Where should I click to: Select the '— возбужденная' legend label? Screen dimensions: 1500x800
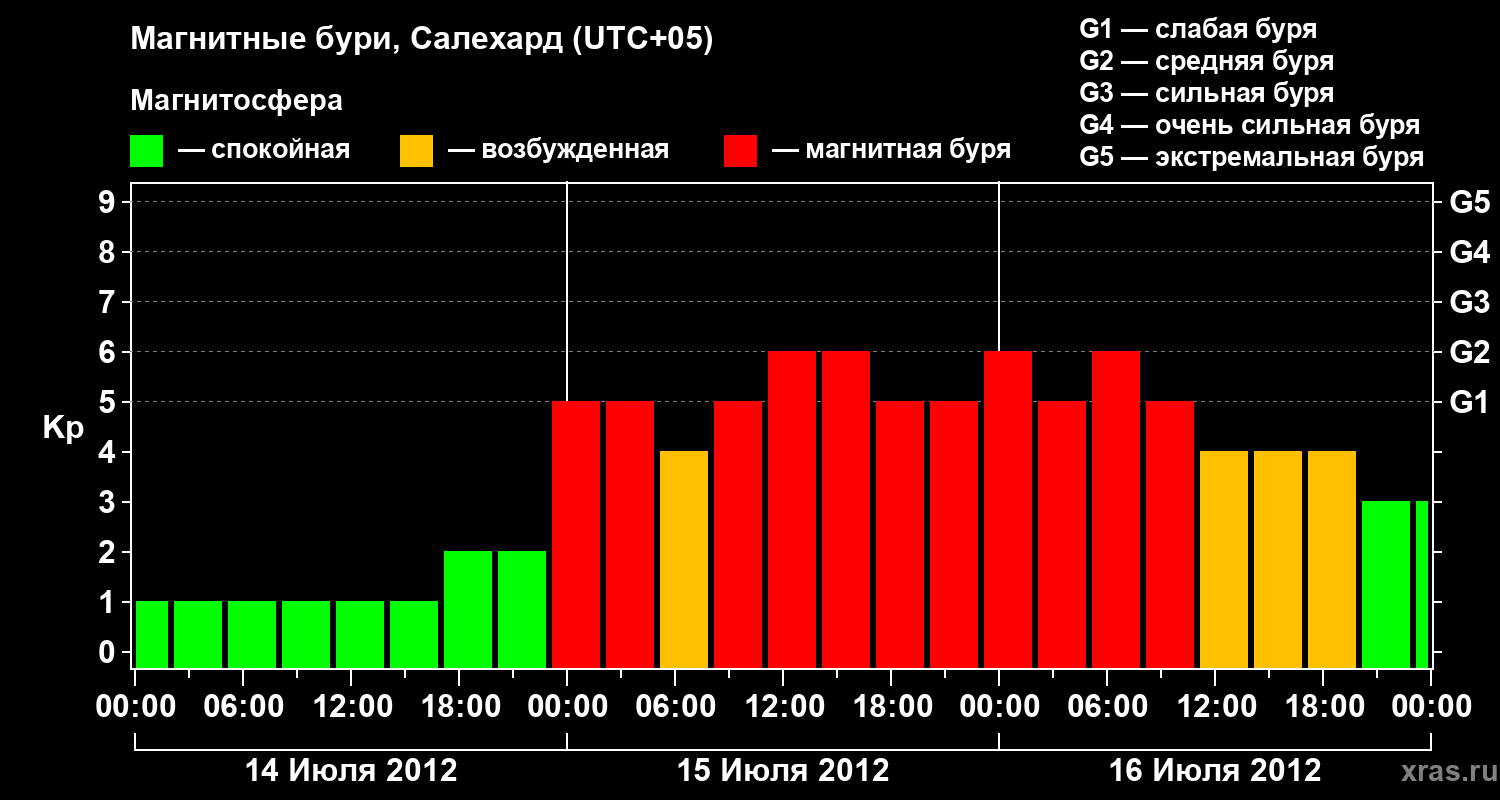click(558, 150)
